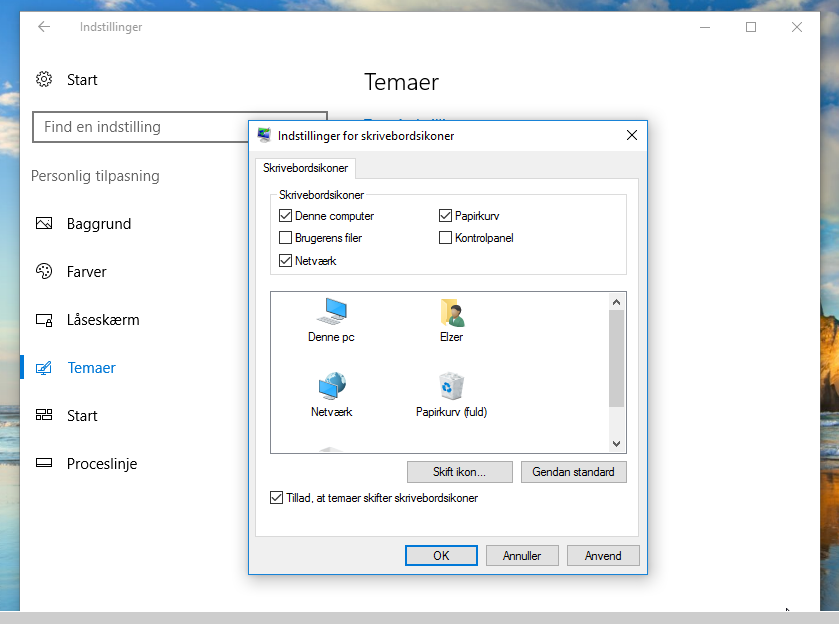The width and height of the screenshot is (839, 624).
Task: Open the Farver settings page
Action: tap(86, 272)
